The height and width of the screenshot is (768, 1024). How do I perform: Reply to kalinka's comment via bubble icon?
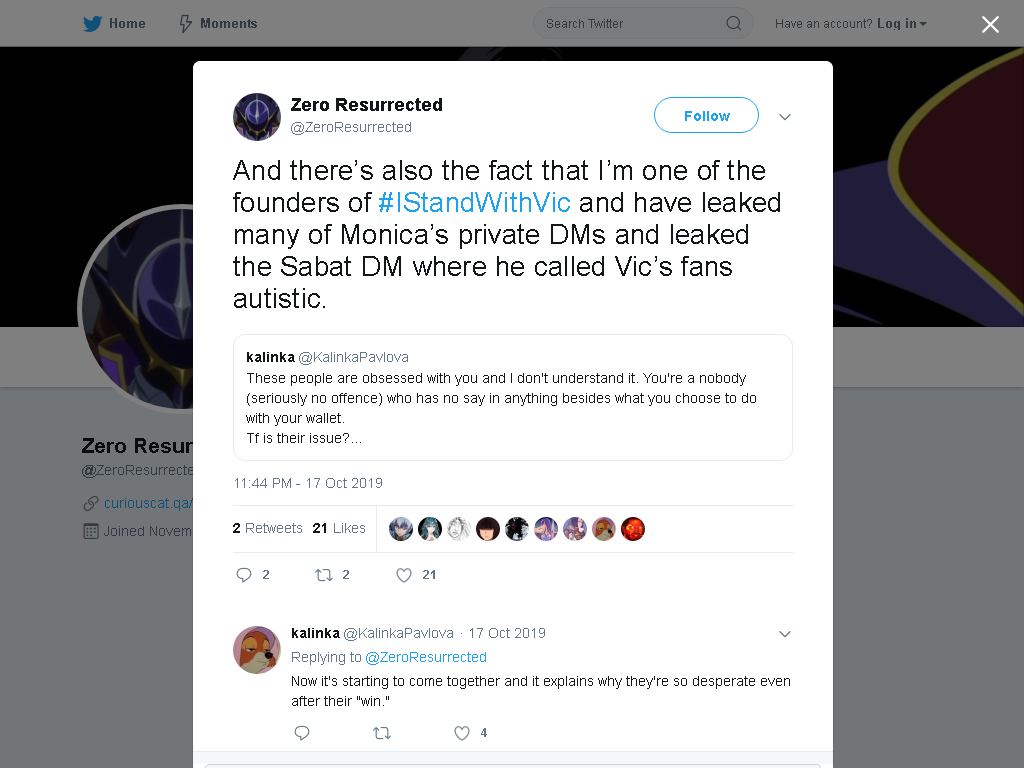pyautogui.click(x=302, y=733)
